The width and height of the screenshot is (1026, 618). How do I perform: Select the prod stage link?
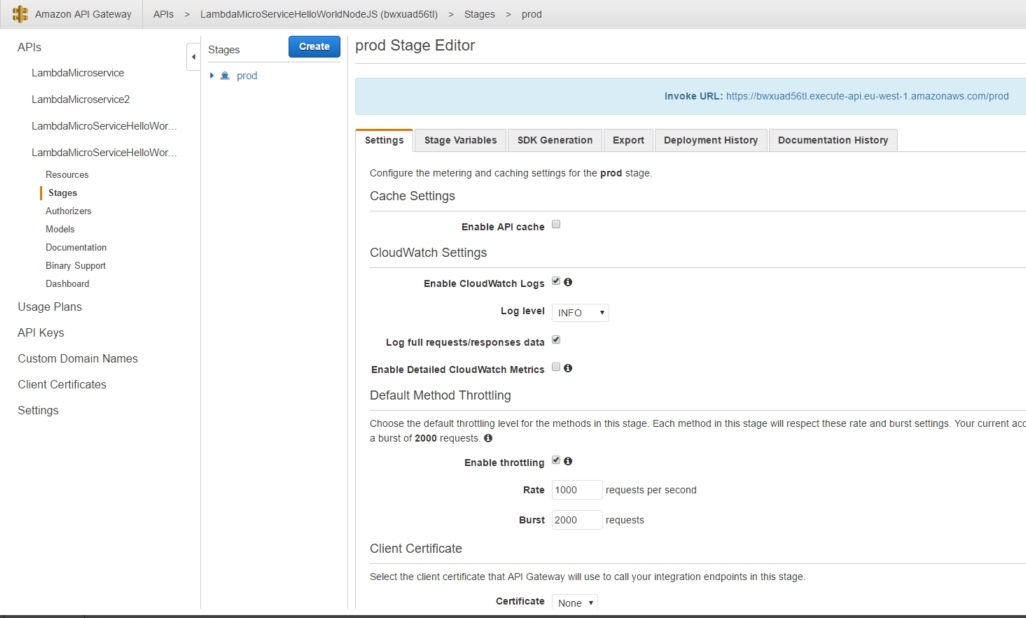(x=247, y=76)
